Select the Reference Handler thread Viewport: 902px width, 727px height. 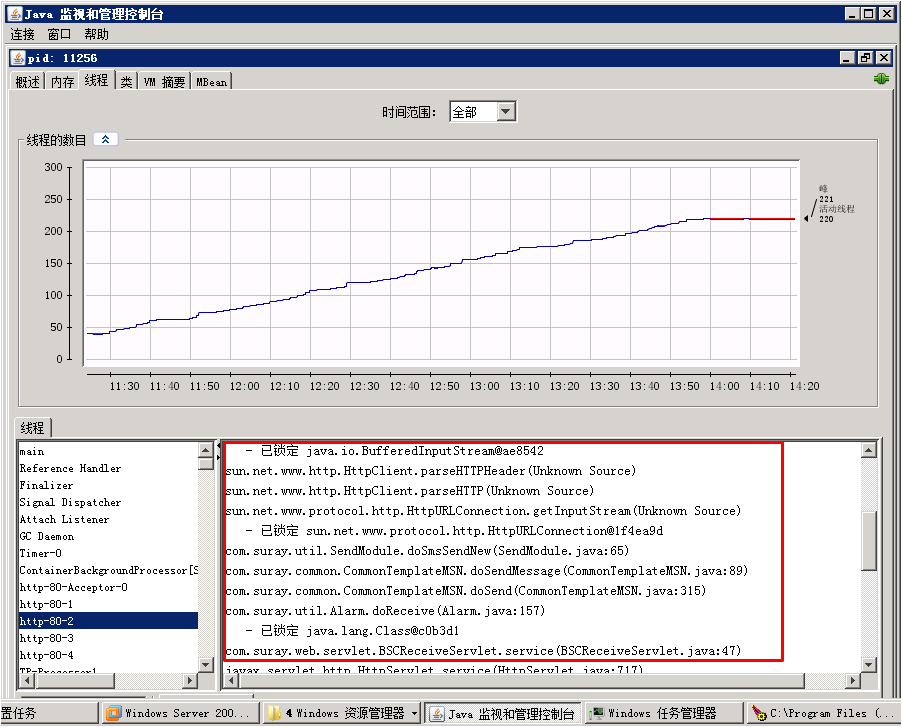[108, 468]
